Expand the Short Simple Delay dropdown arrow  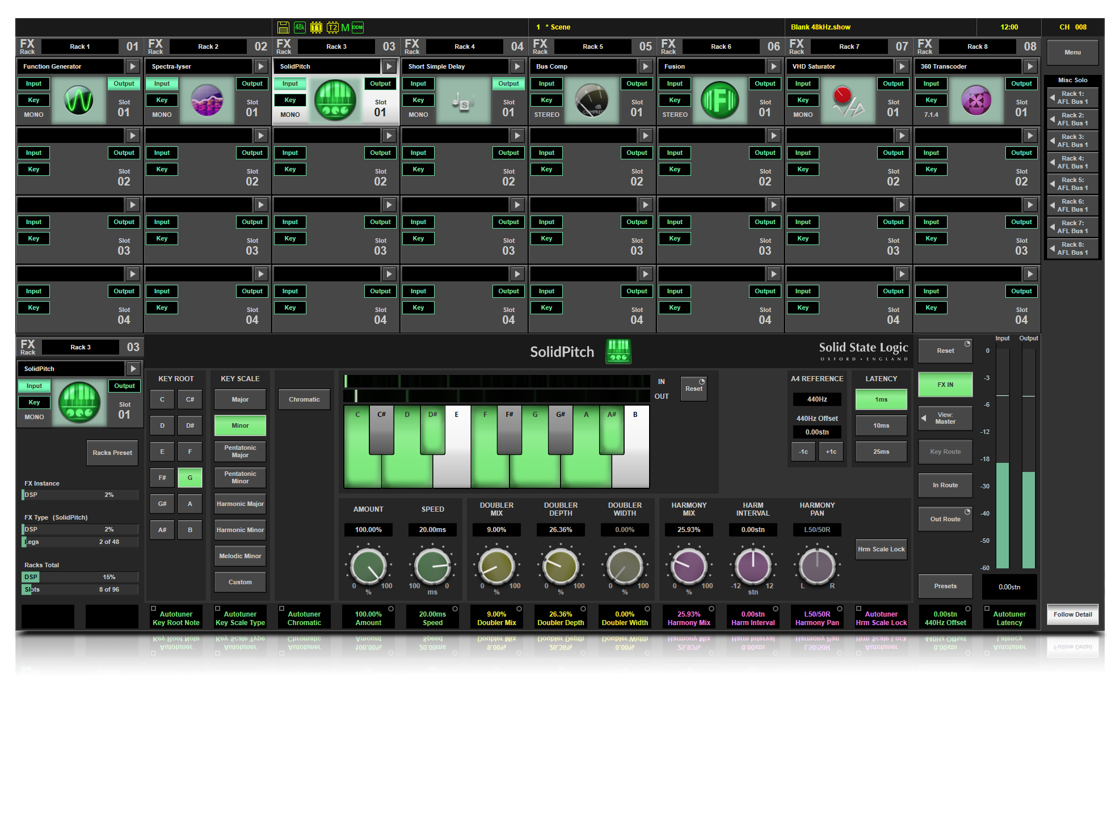[x=517, y=66]
